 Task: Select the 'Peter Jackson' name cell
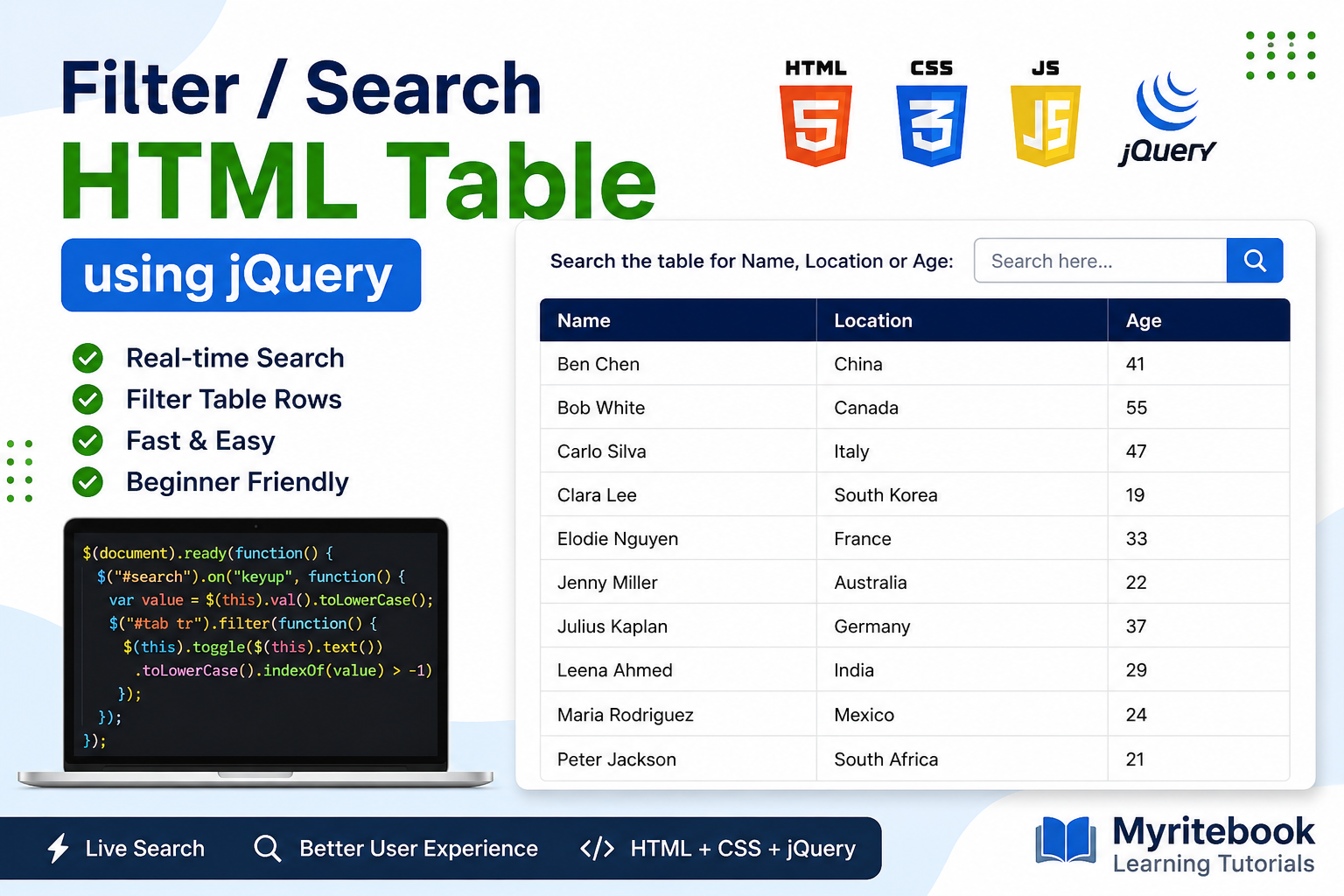point(678,759)
